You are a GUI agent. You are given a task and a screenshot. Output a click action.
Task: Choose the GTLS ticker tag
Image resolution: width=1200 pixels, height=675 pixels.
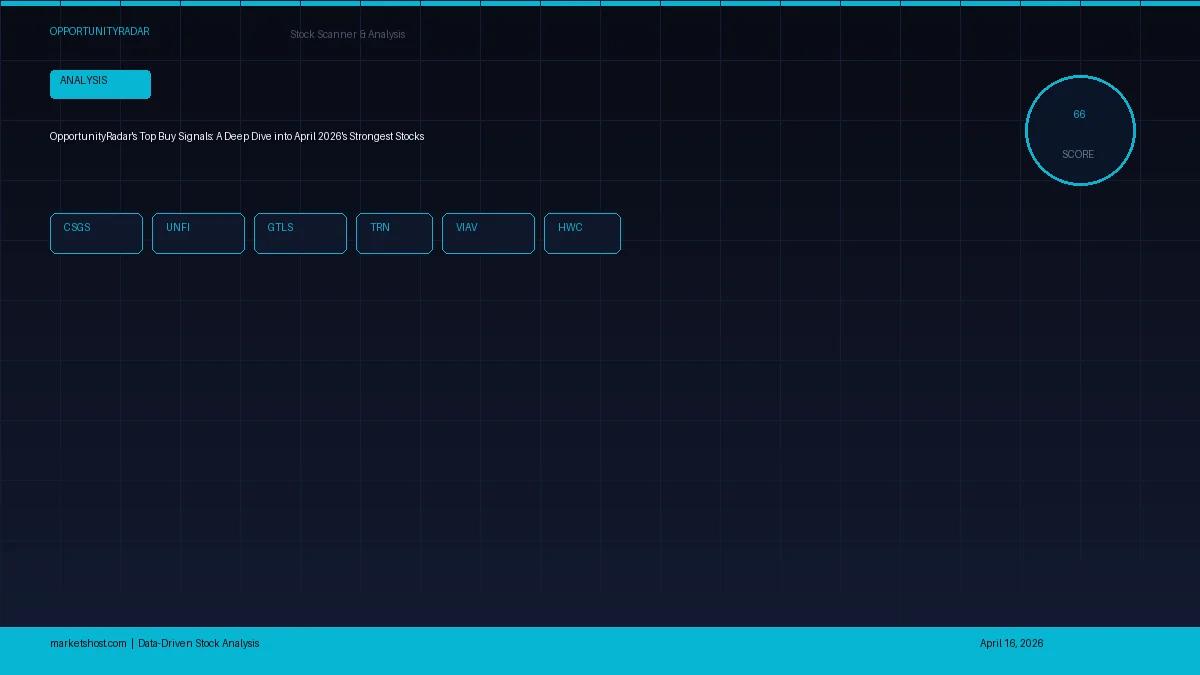click(300, 233)
